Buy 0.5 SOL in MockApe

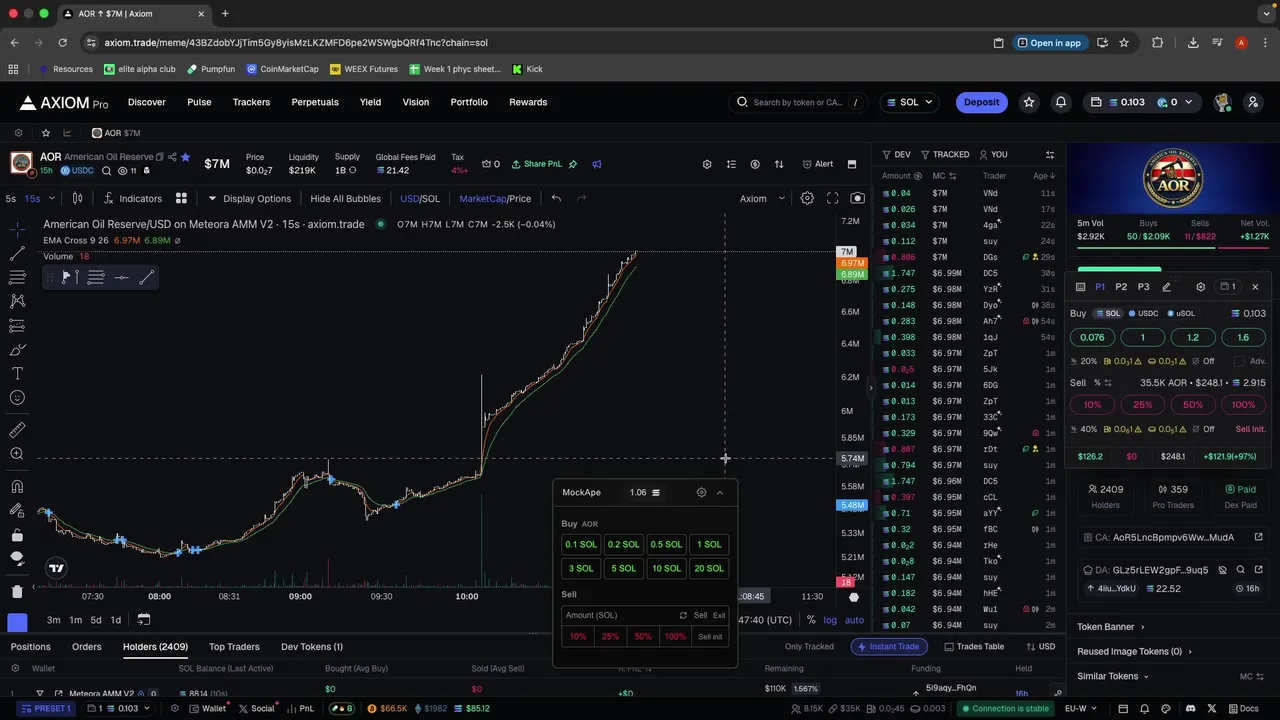click(666, 544)
